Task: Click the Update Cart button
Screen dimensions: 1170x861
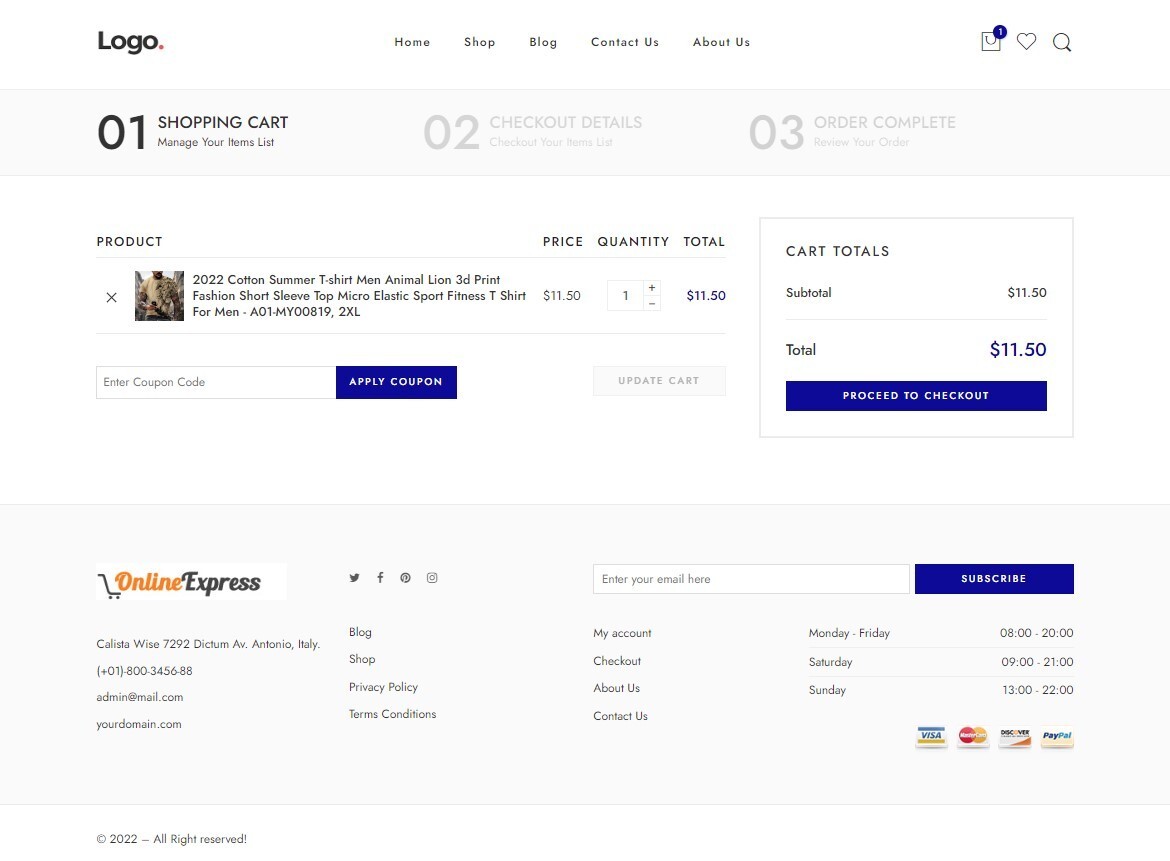Action: coord(659,381)
